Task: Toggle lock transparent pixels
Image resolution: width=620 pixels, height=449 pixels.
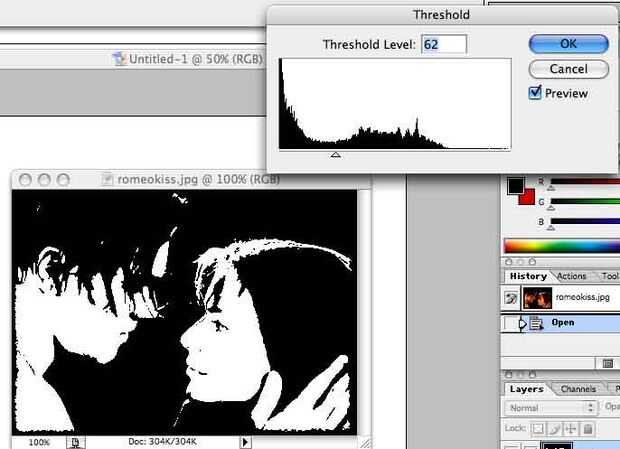Action: point(538,429)
